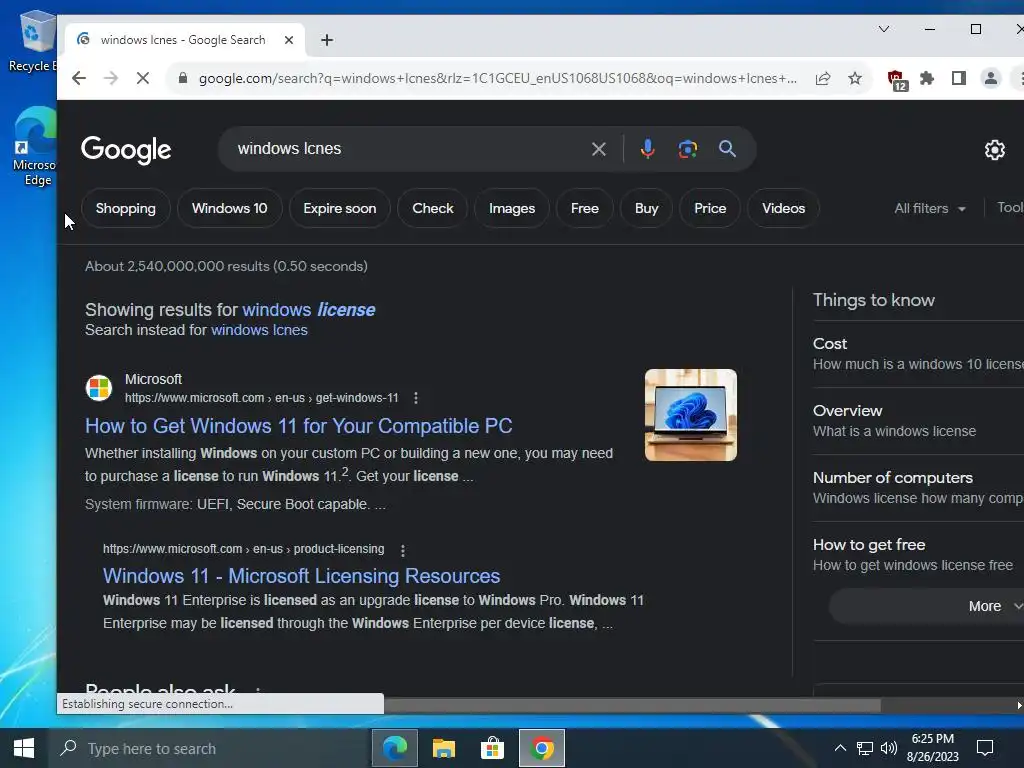Open Number of computers topic
The image size is (1024, 768).
[x=918, y=488]
